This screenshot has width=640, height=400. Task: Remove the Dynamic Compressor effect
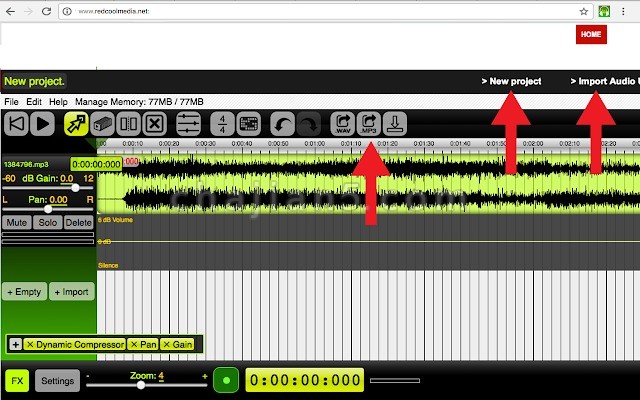coord(30,344)
